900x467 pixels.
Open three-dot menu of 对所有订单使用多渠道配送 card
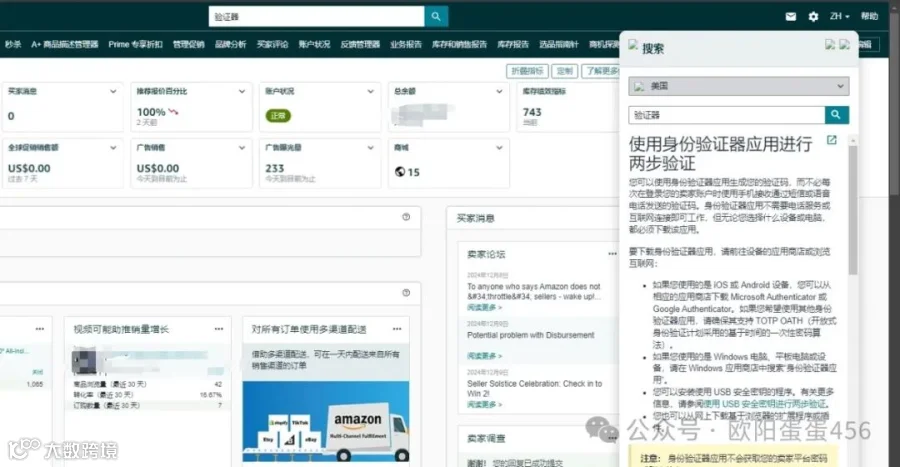pyautogui.click(x=397, y=329)
